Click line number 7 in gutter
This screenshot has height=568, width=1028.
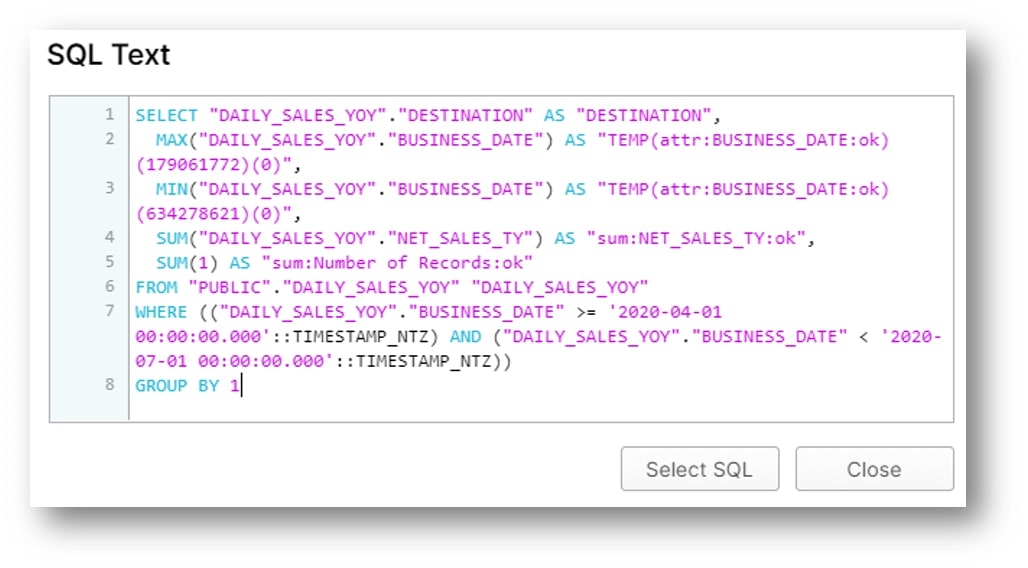tap(109, 311)
